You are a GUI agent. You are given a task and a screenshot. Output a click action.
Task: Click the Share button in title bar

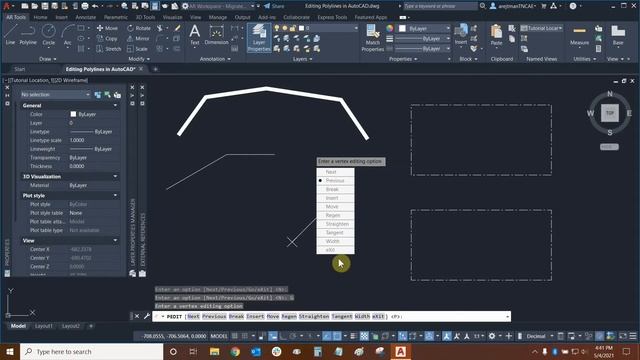tap(274, 6)
